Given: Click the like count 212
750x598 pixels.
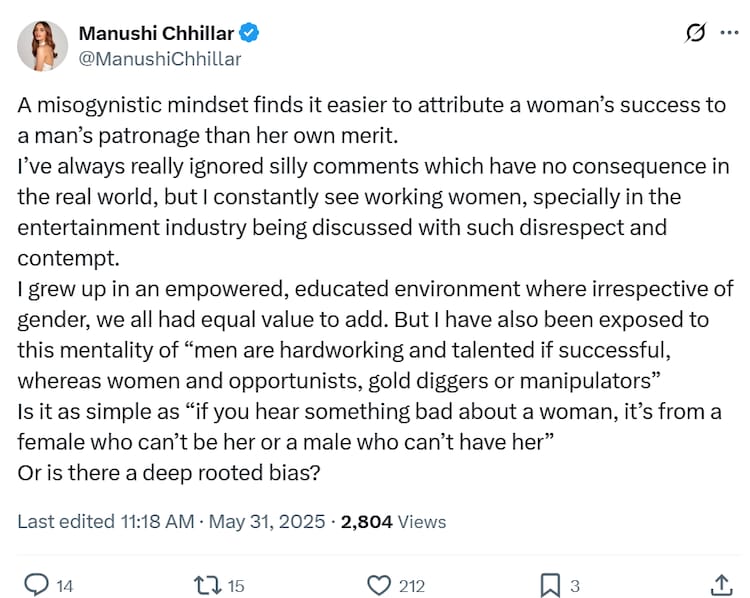Looking at the screenshot, I should (411, 586).
